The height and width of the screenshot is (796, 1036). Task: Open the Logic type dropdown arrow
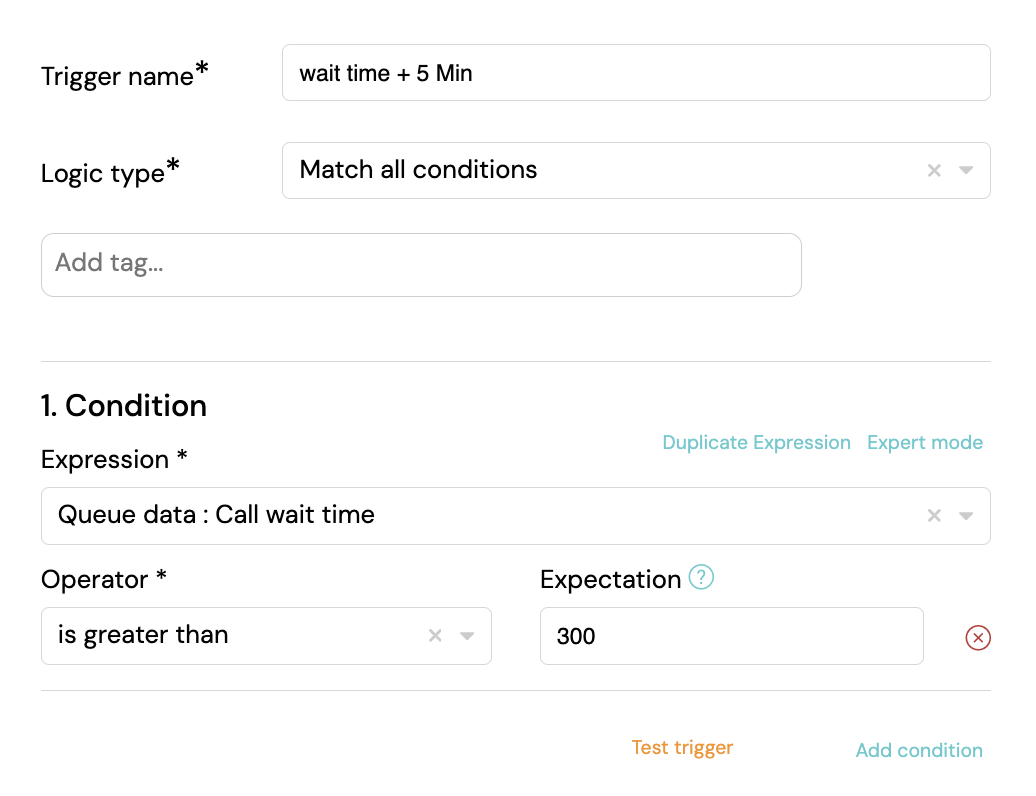point(965,170)
